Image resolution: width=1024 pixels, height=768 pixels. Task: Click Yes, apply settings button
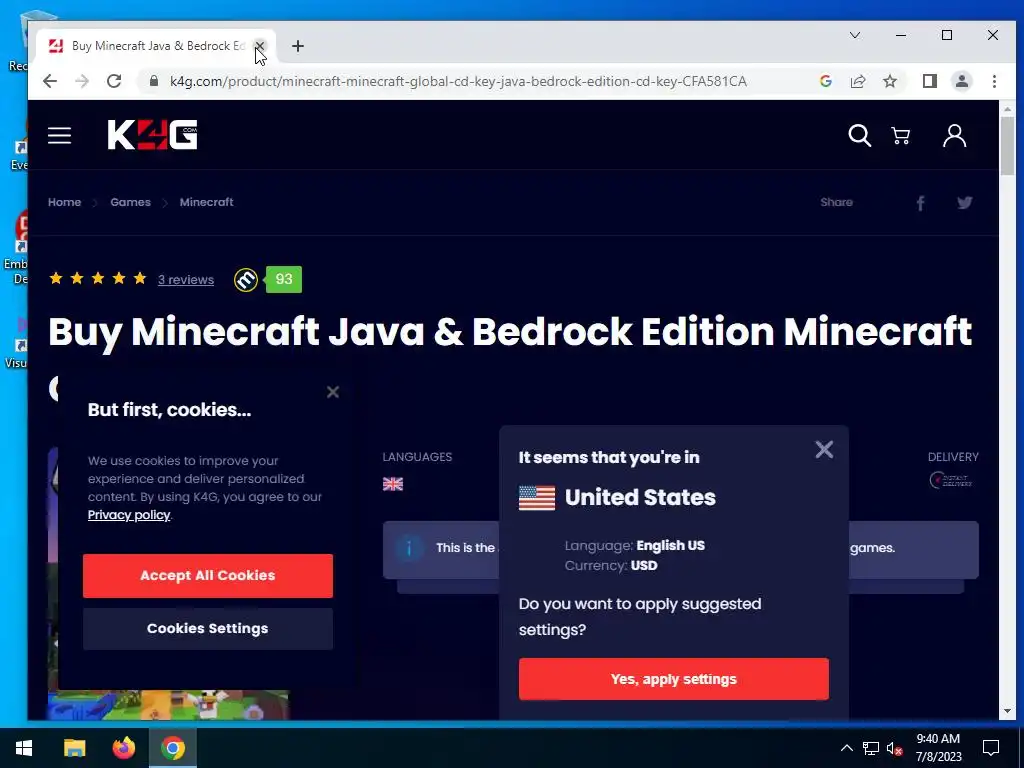673,679
